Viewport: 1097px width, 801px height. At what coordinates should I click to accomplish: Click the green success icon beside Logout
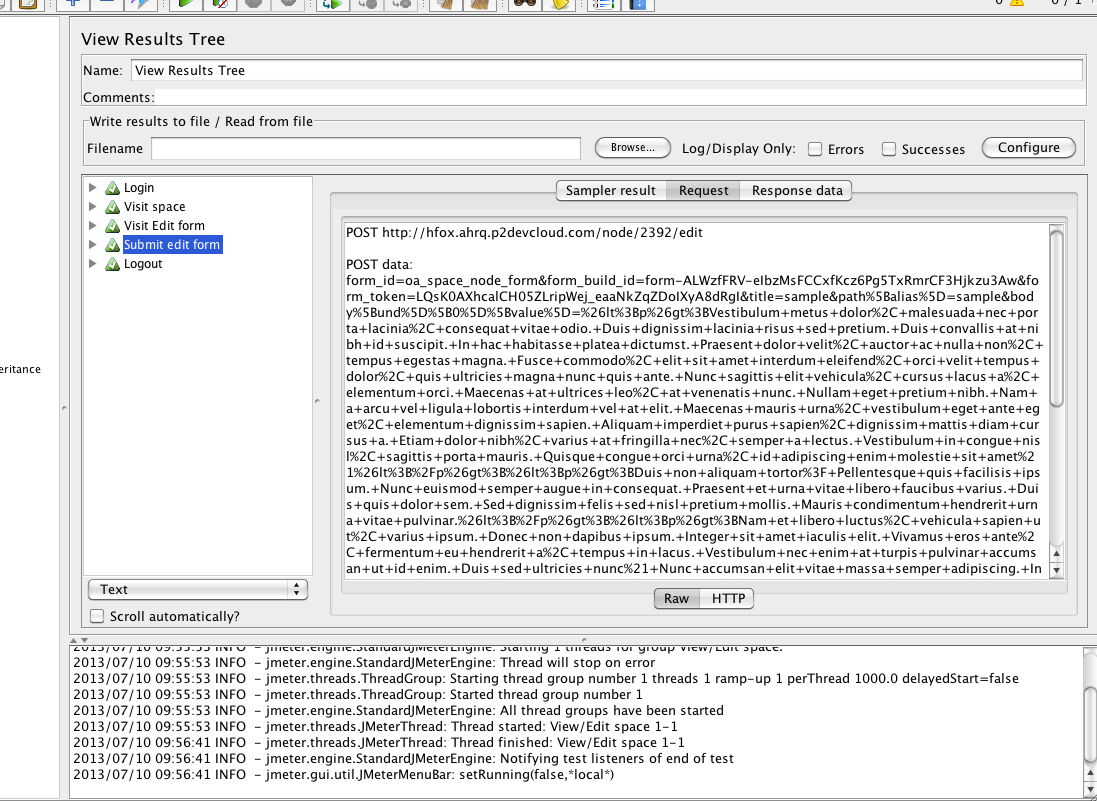(x=112, y=264)
